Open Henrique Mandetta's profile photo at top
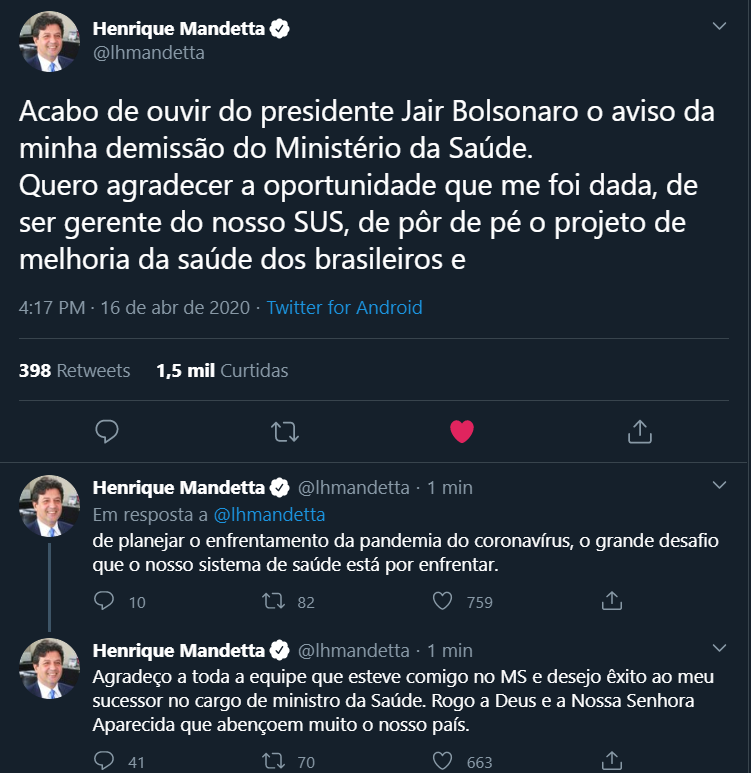 tap(50, 42)
